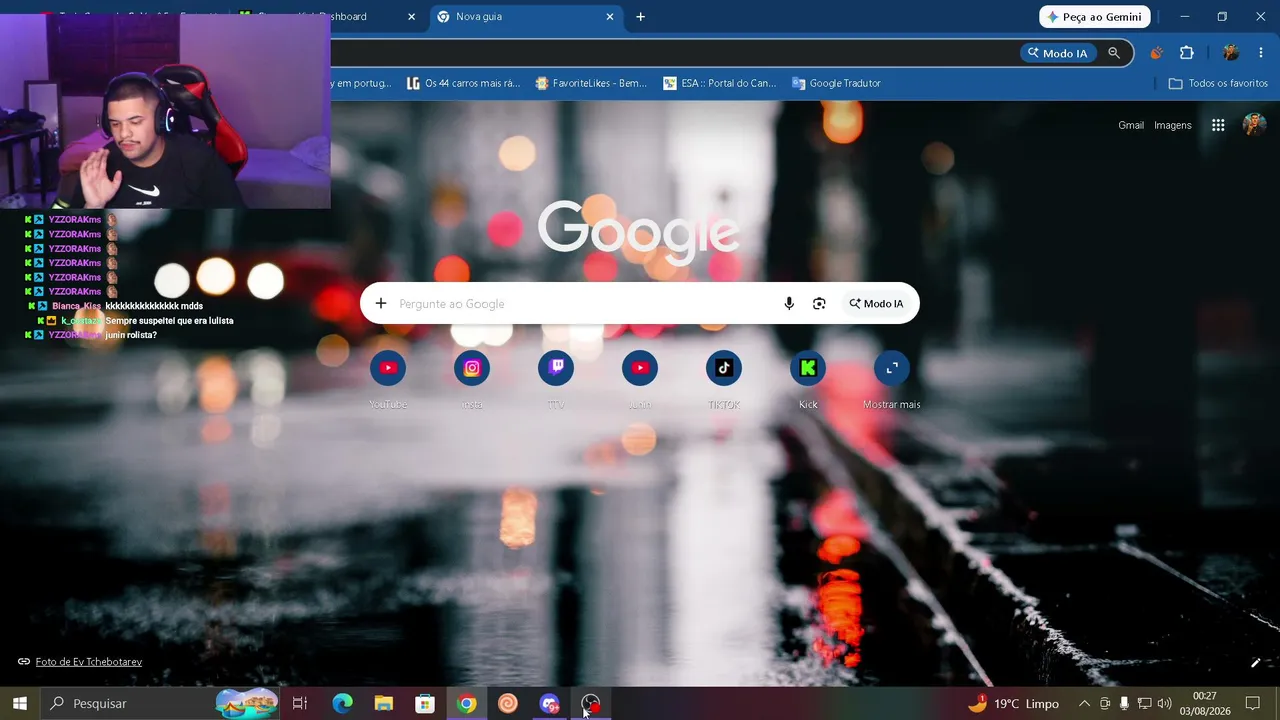Click the zoom magnifier in the address bar

pos(1114,53)
